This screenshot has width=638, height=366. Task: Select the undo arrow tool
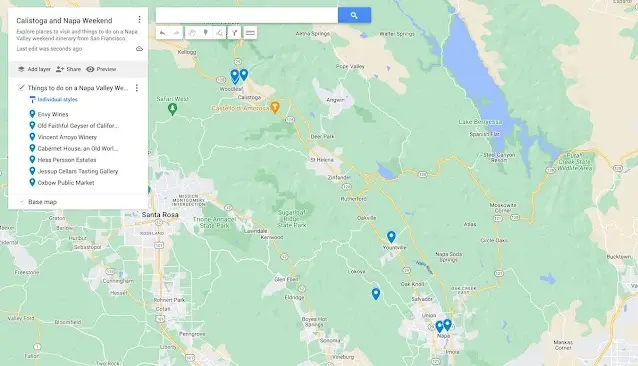[x=163, y=33]
